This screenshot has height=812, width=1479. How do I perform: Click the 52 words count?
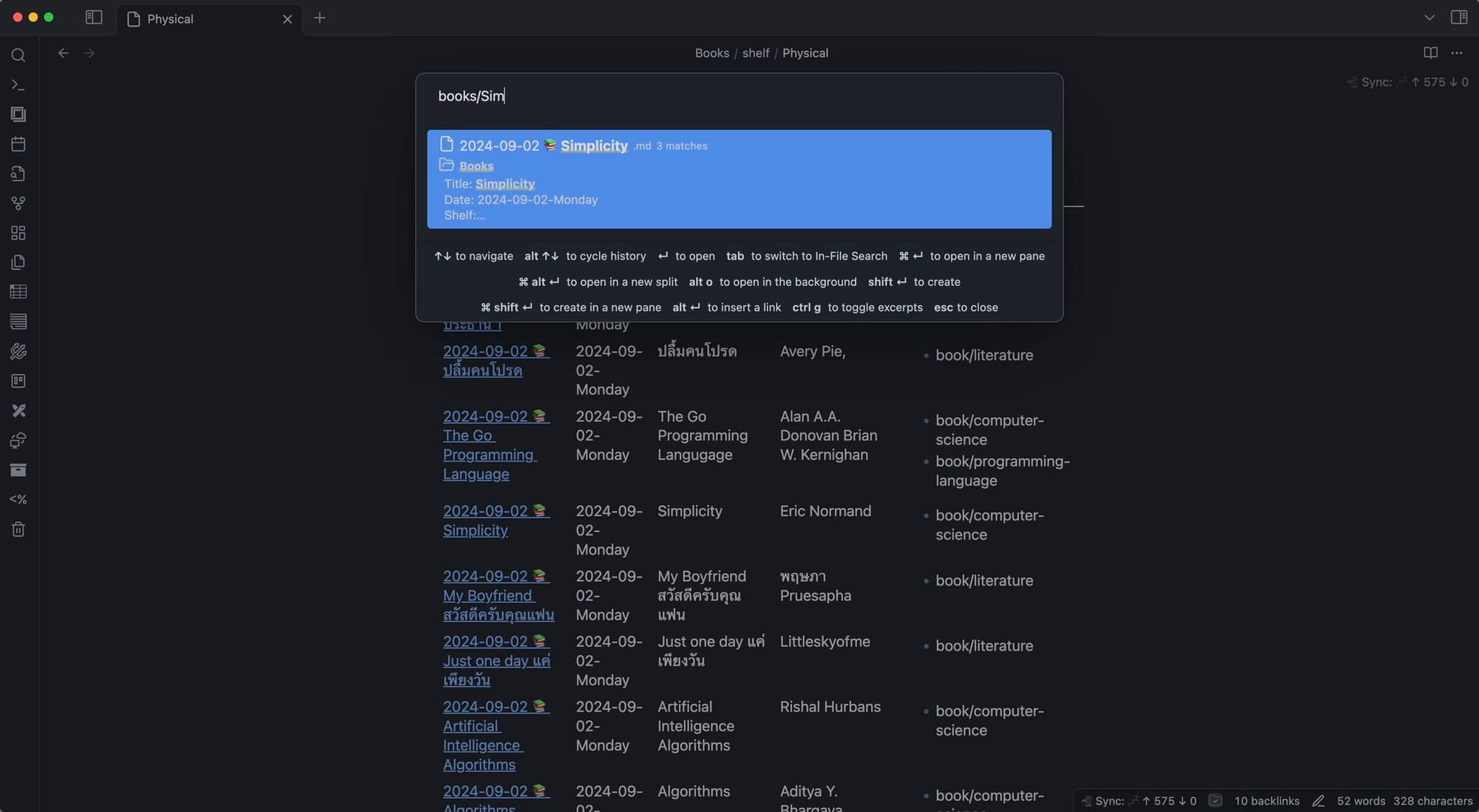[x=1361, y=801]
